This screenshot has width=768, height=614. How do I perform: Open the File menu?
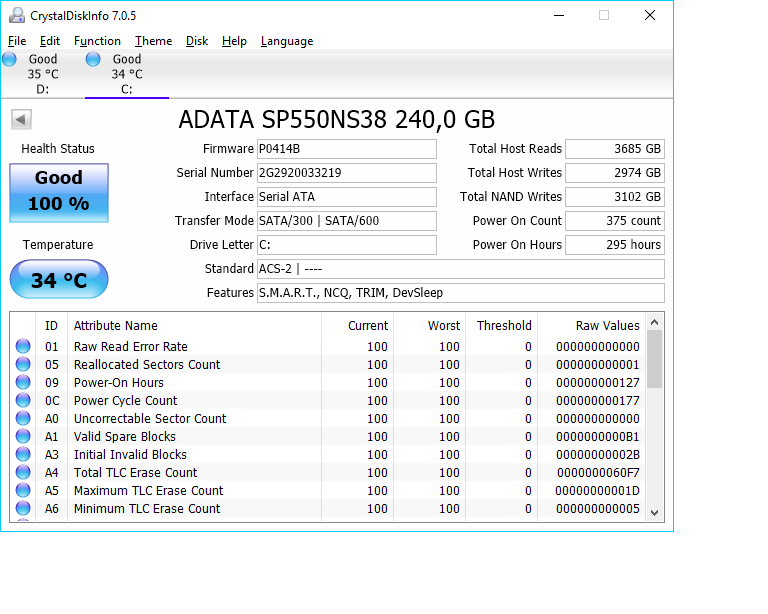click(17, 41)
